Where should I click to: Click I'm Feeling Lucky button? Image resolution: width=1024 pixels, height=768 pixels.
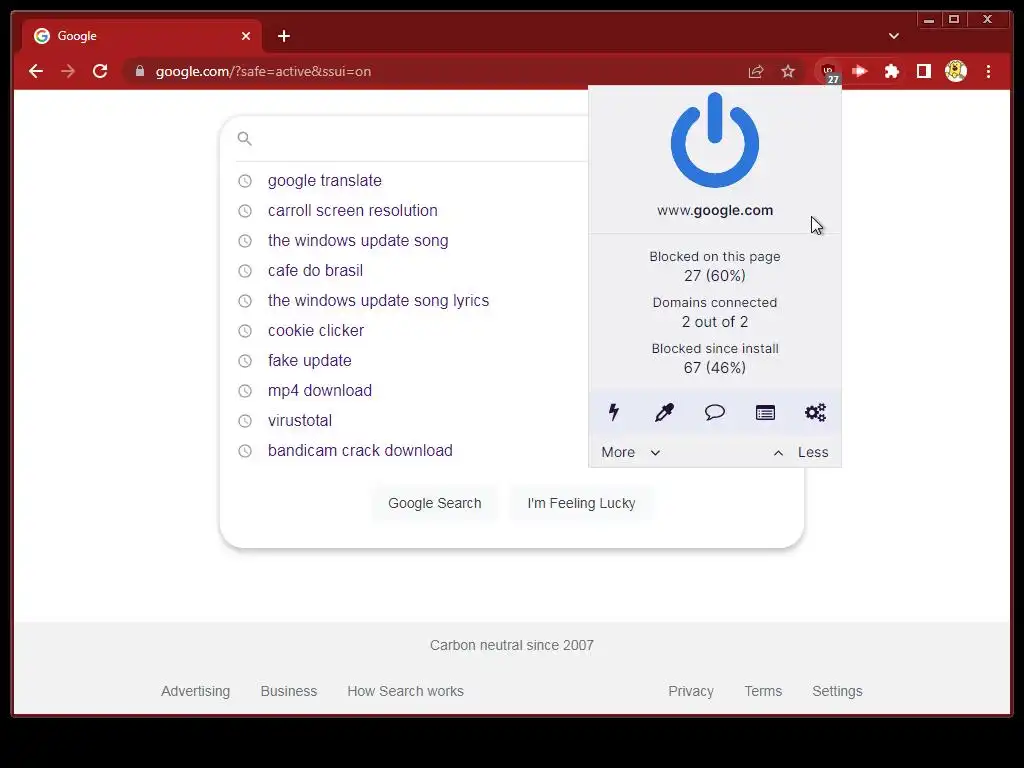[x=581, y=503]
